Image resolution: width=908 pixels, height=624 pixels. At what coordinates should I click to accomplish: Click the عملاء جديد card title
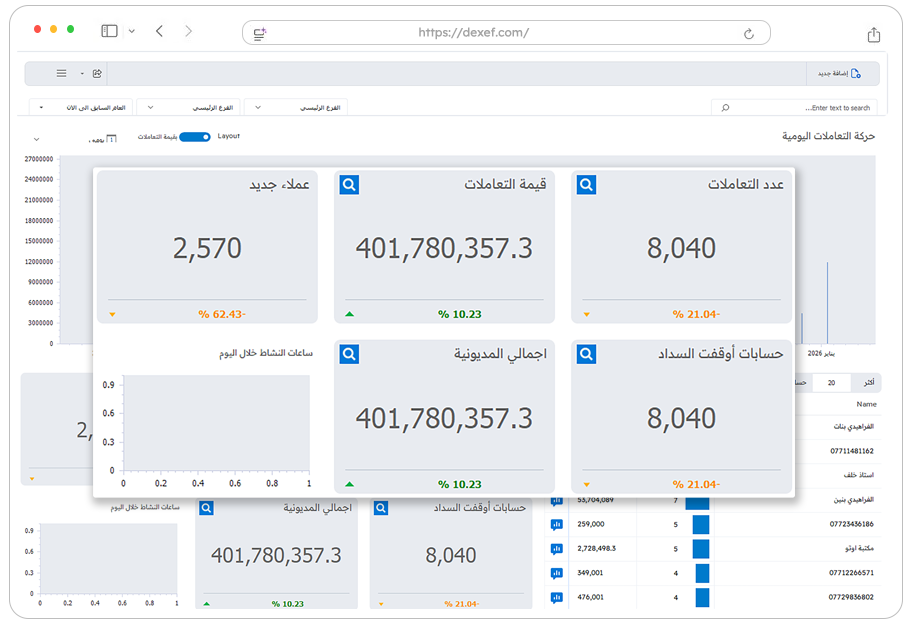(x=279, y=185)
